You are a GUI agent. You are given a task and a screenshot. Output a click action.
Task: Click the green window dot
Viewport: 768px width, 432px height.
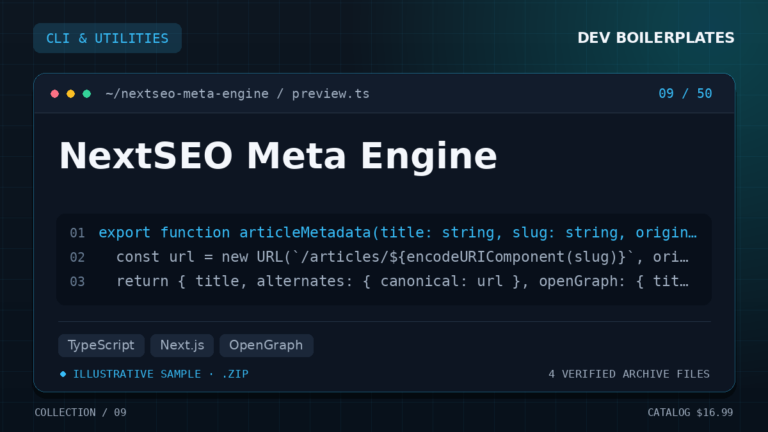click(87, 94)
